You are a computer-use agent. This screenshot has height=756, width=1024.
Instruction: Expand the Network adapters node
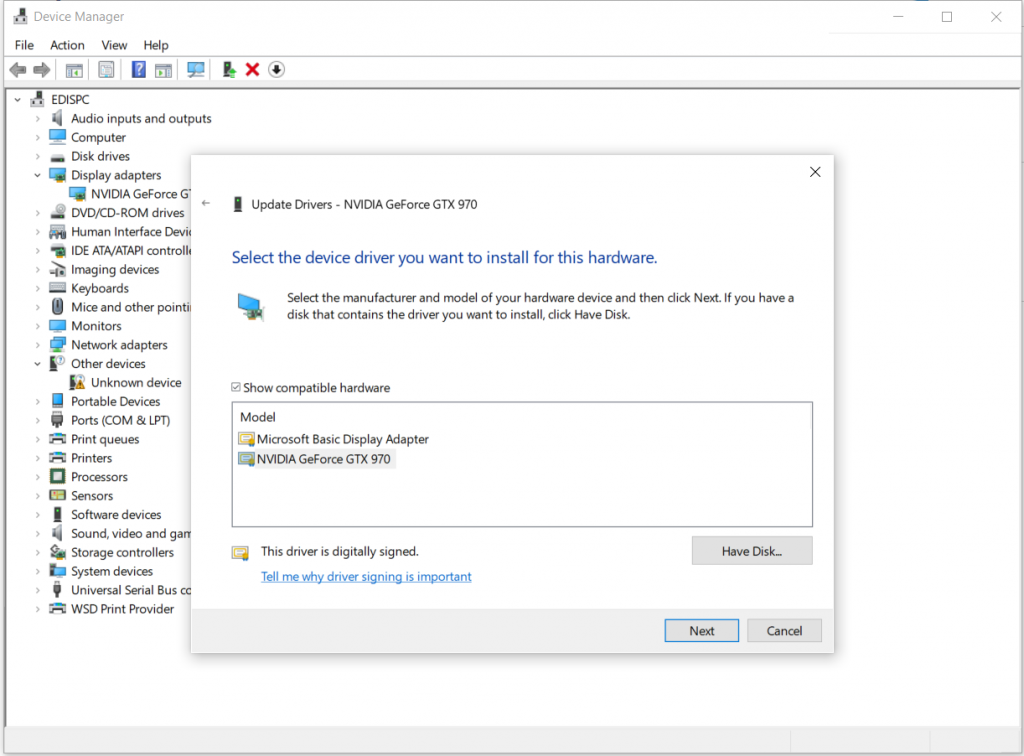pos(37,345)
